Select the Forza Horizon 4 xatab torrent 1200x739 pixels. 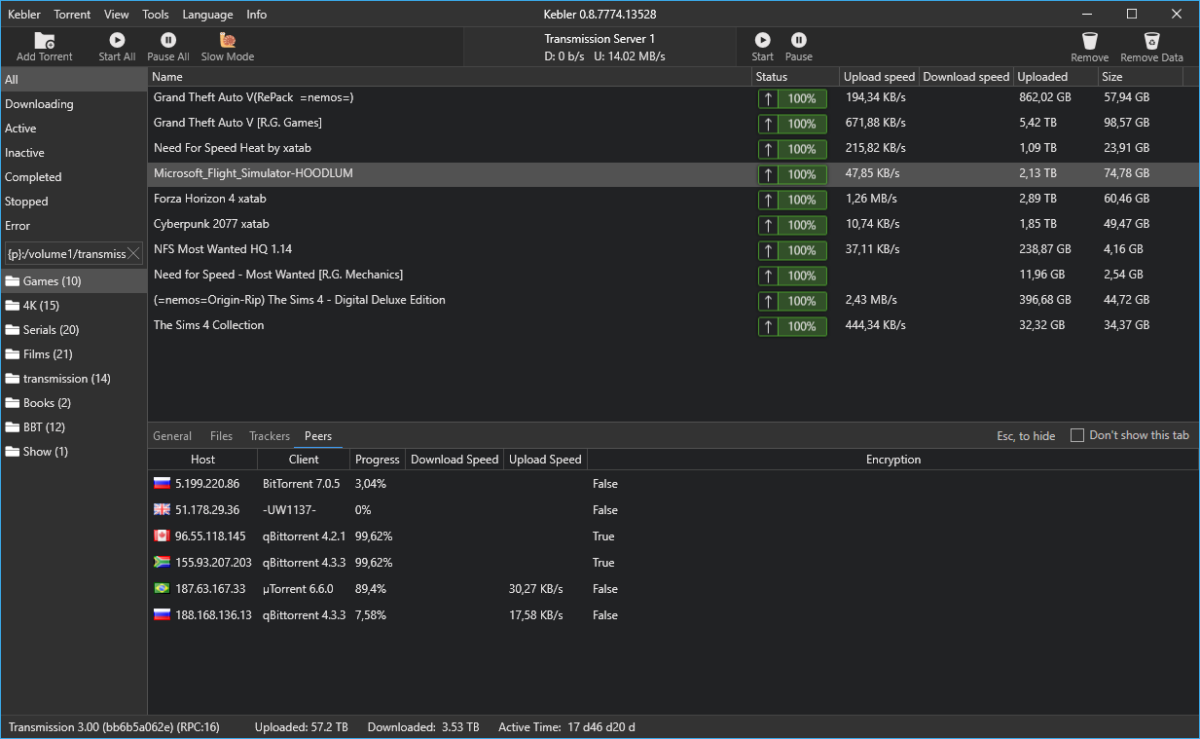click(673, 199)
